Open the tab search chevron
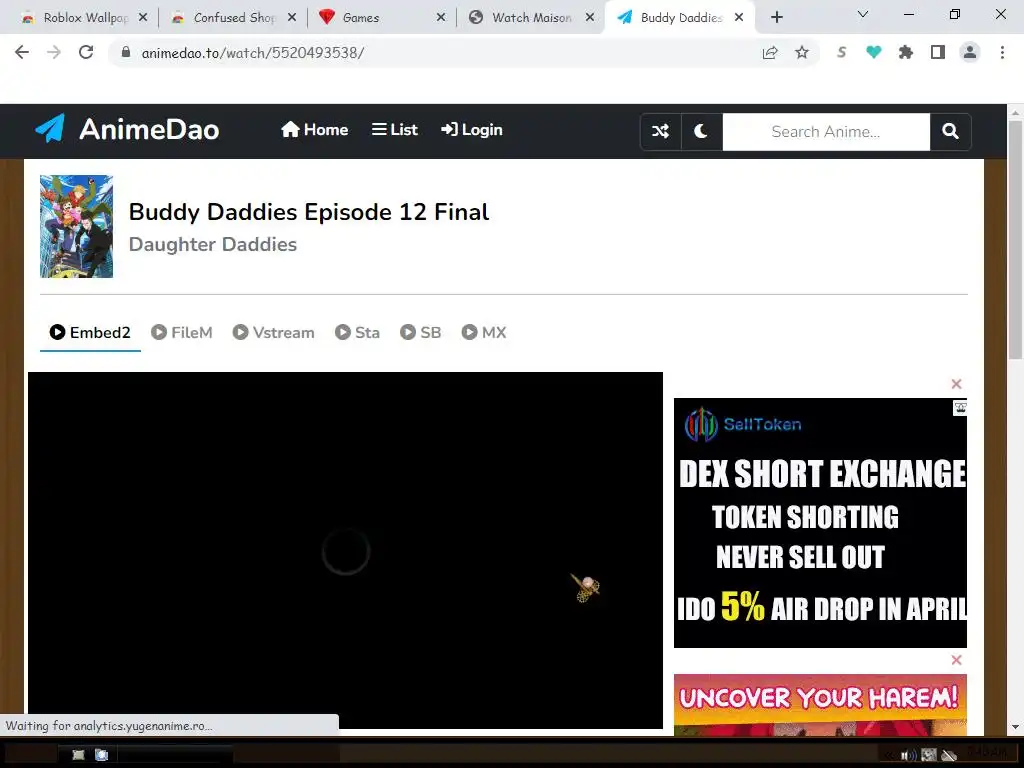1024x768 pixels. pyautogui.click(x=863, y=14)
